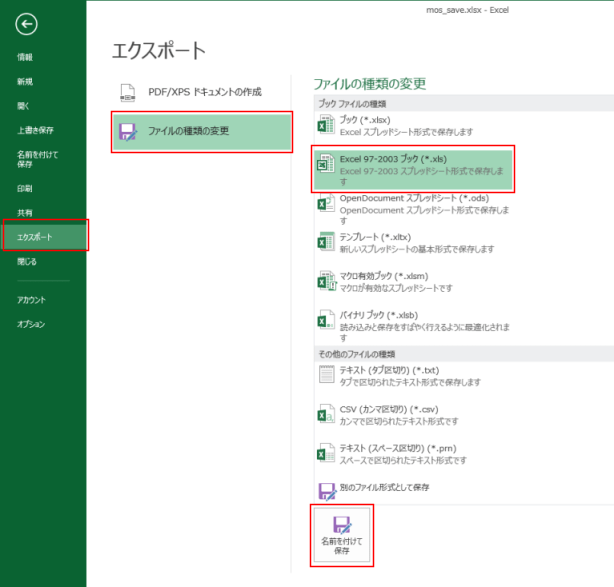
Task: Open 名前を付けて保存 in the sidebar
Action: (x=43, y=159)
